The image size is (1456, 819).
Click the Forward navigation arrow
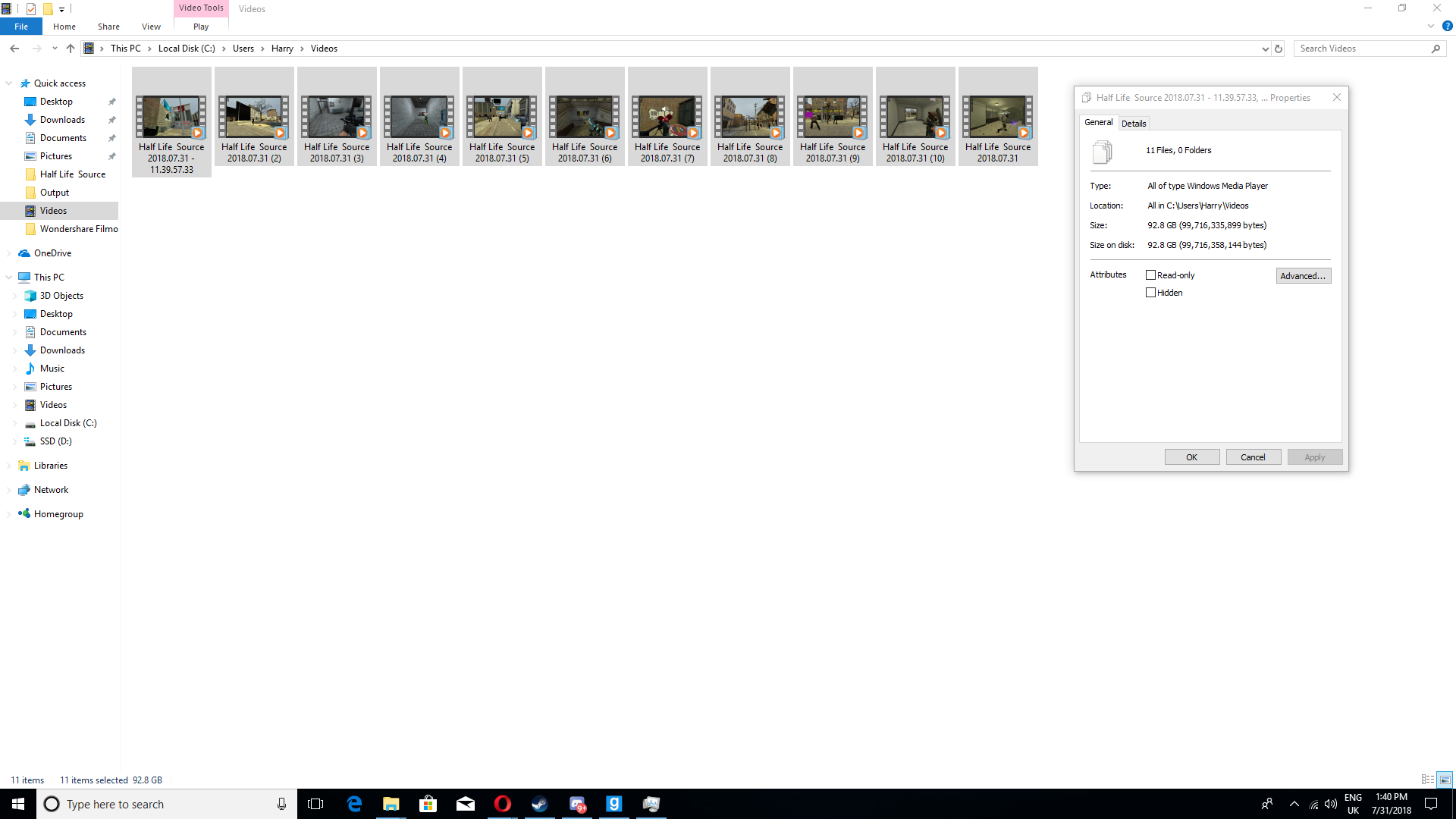[x=36, y=49]
